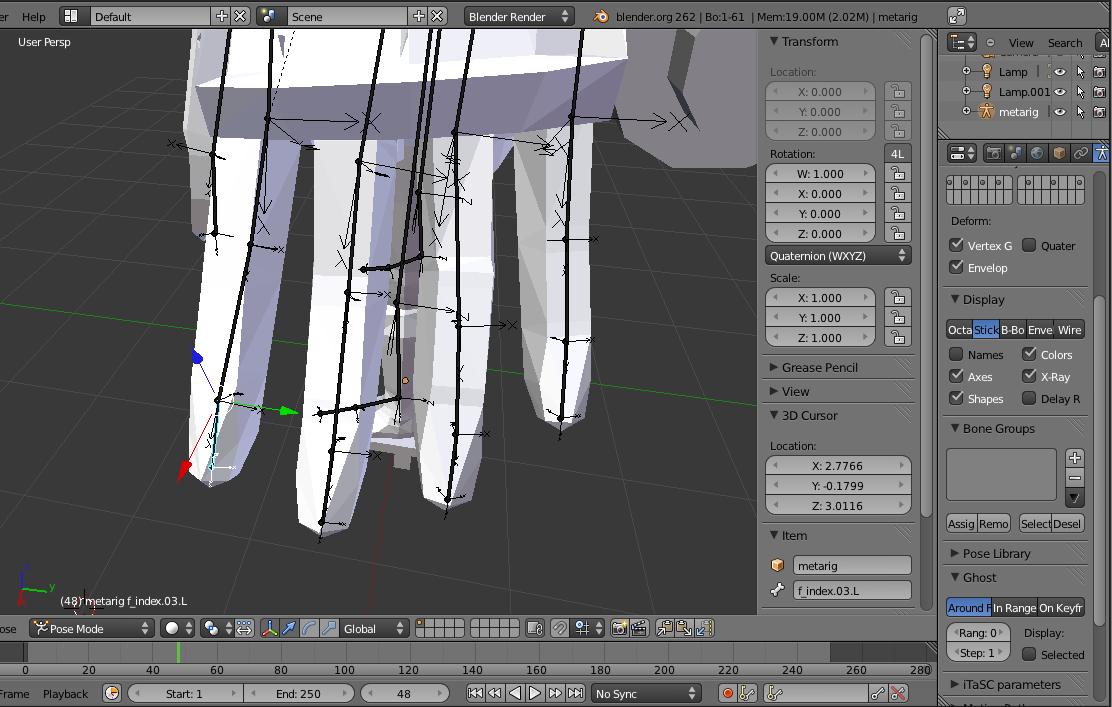Enable the Names display checkbox

pyautogui.click(x=956, y=354)
